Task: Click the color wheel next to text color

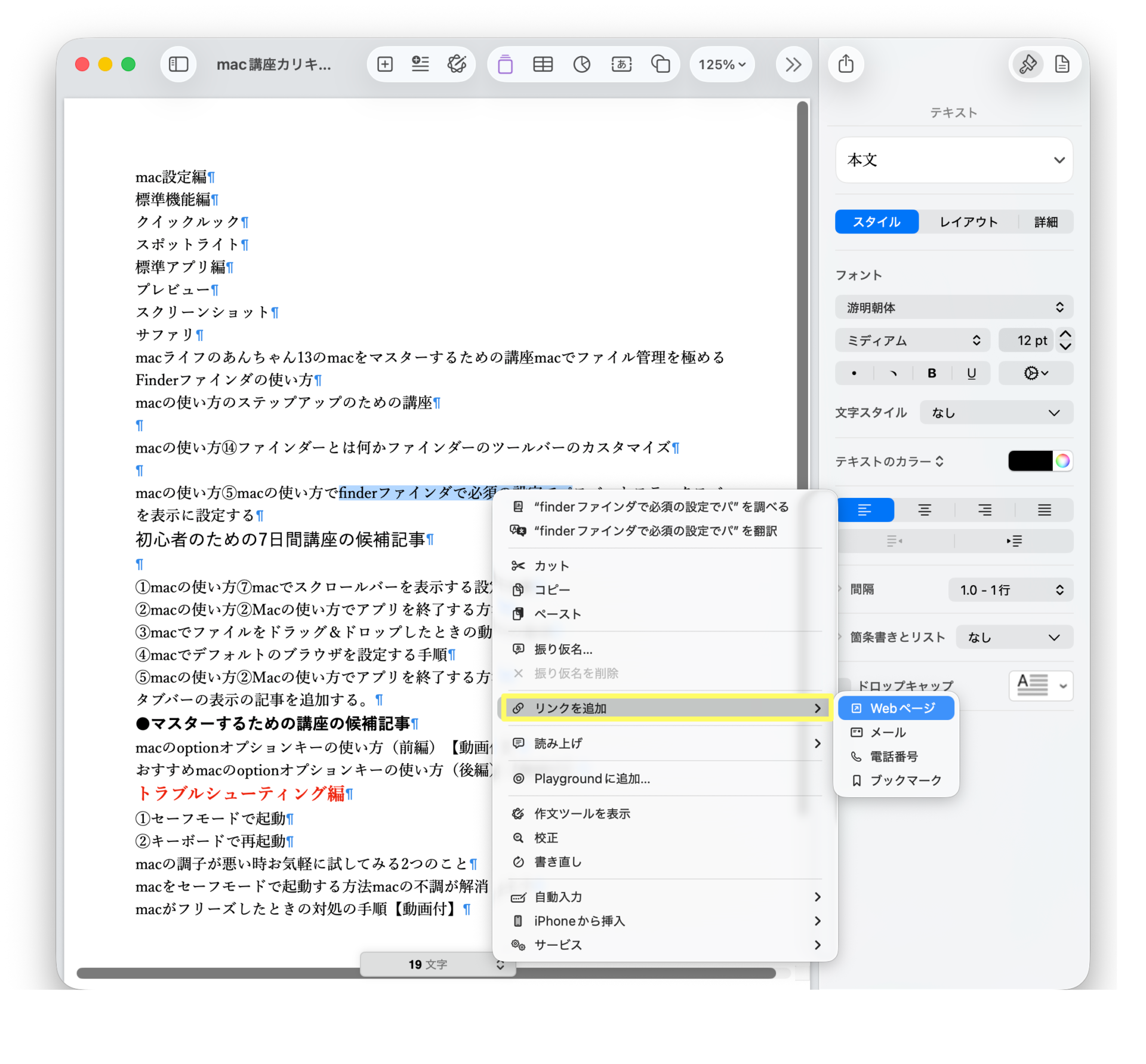Action: tap(1062, 461)
